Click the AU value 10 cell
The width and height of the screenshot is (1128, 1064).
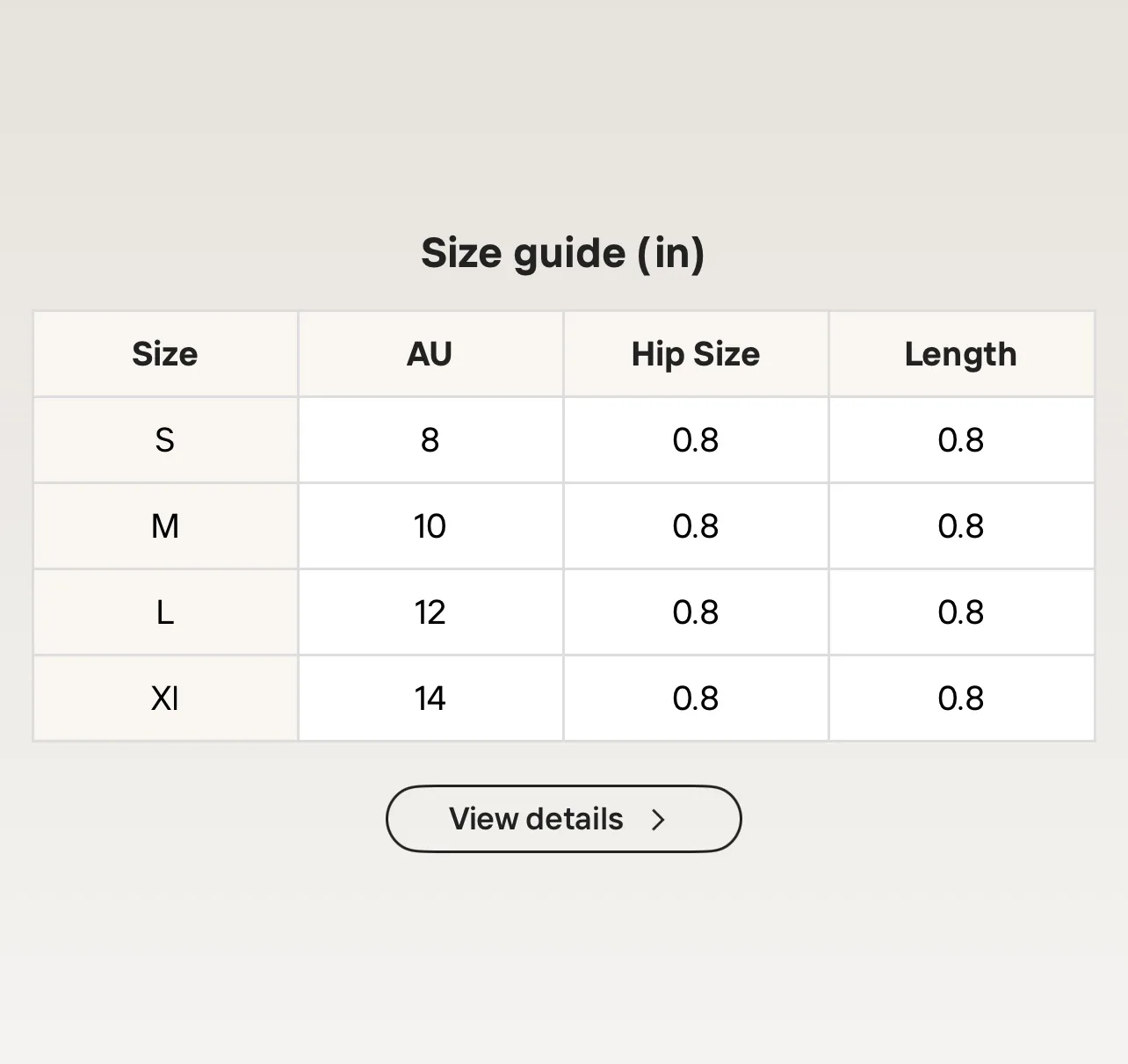pos(430,526)
